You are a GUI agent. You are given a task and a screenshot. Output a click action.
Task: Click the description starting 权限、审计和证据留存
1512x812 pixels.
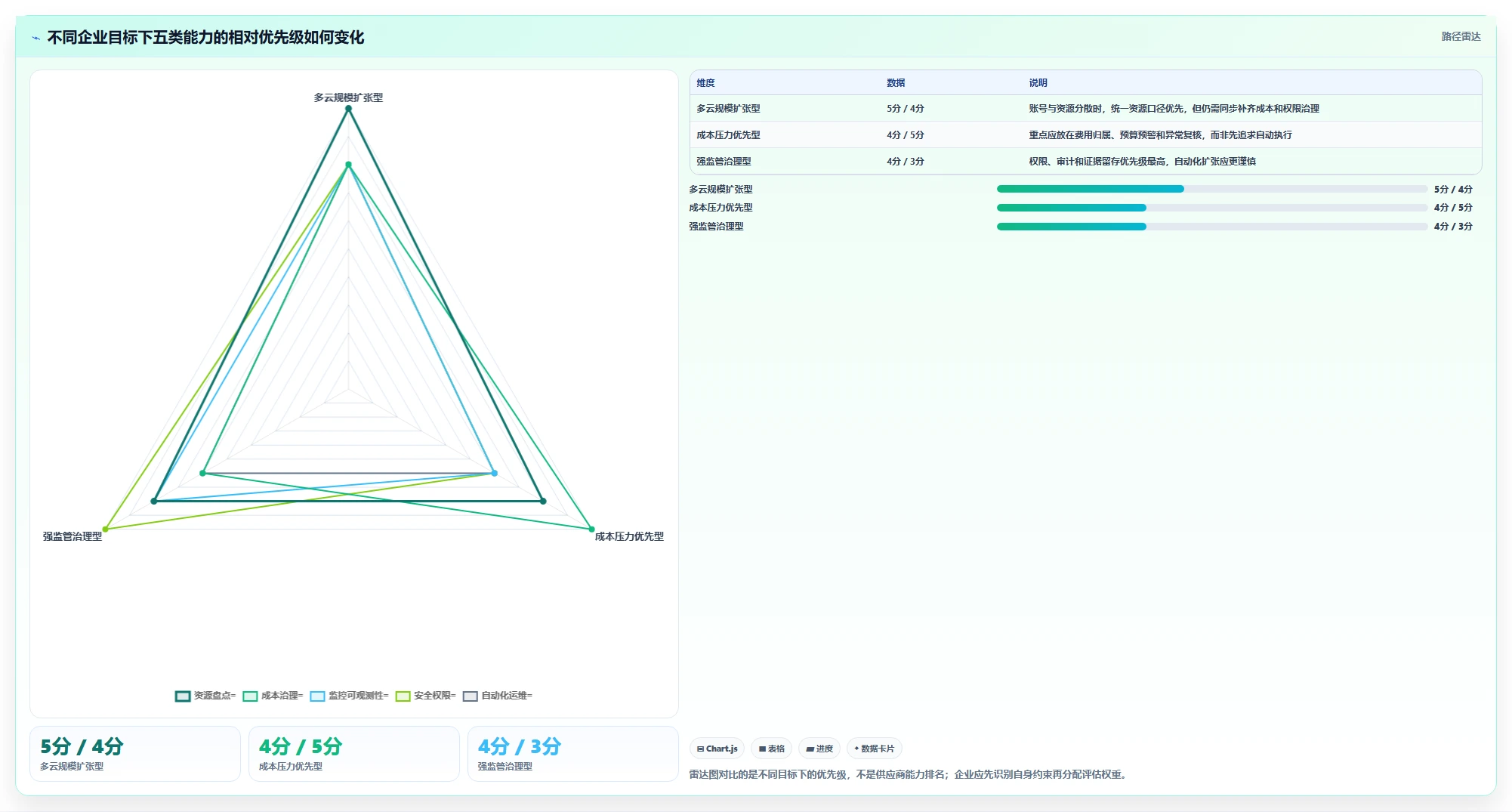pyautogui.click(x=1142, y=162)
